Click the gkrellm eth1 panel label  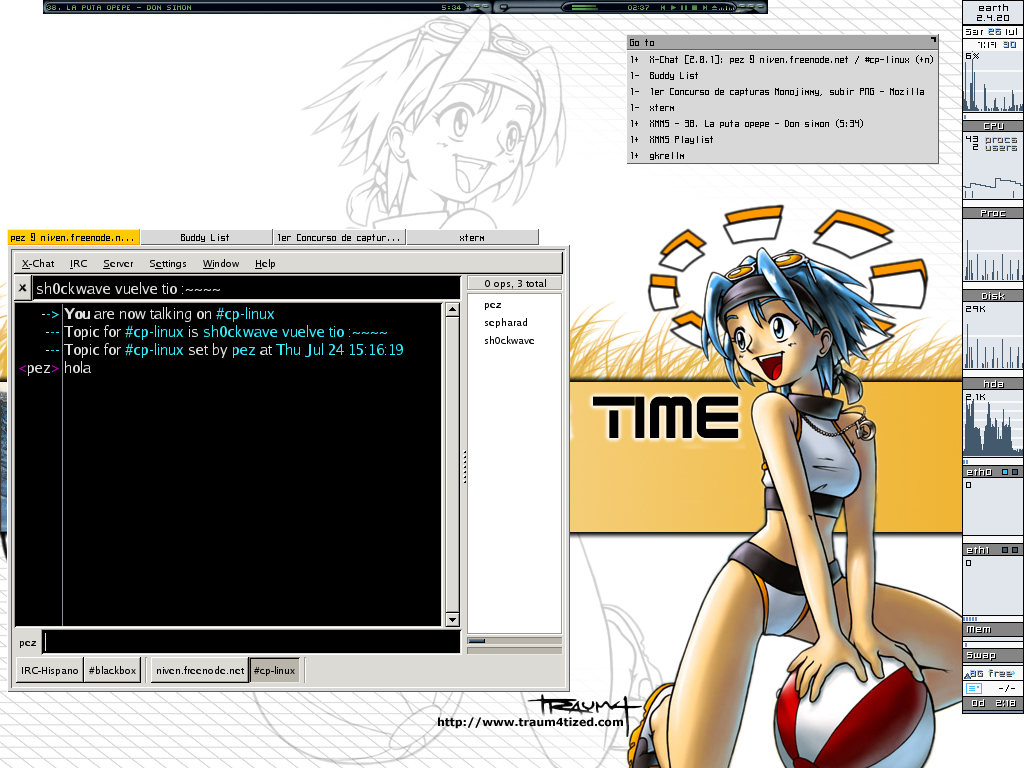click(979, 550)
